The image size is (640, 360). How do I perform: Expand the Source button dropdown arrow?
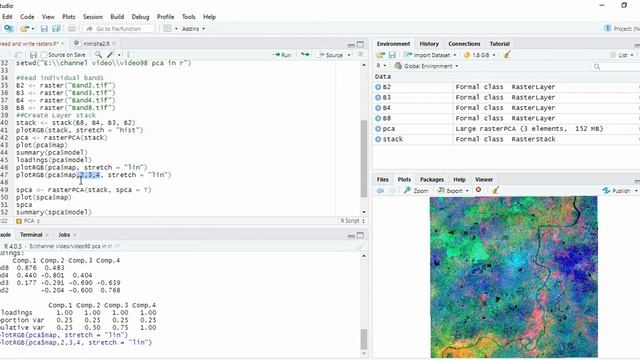tap(349, 55)
